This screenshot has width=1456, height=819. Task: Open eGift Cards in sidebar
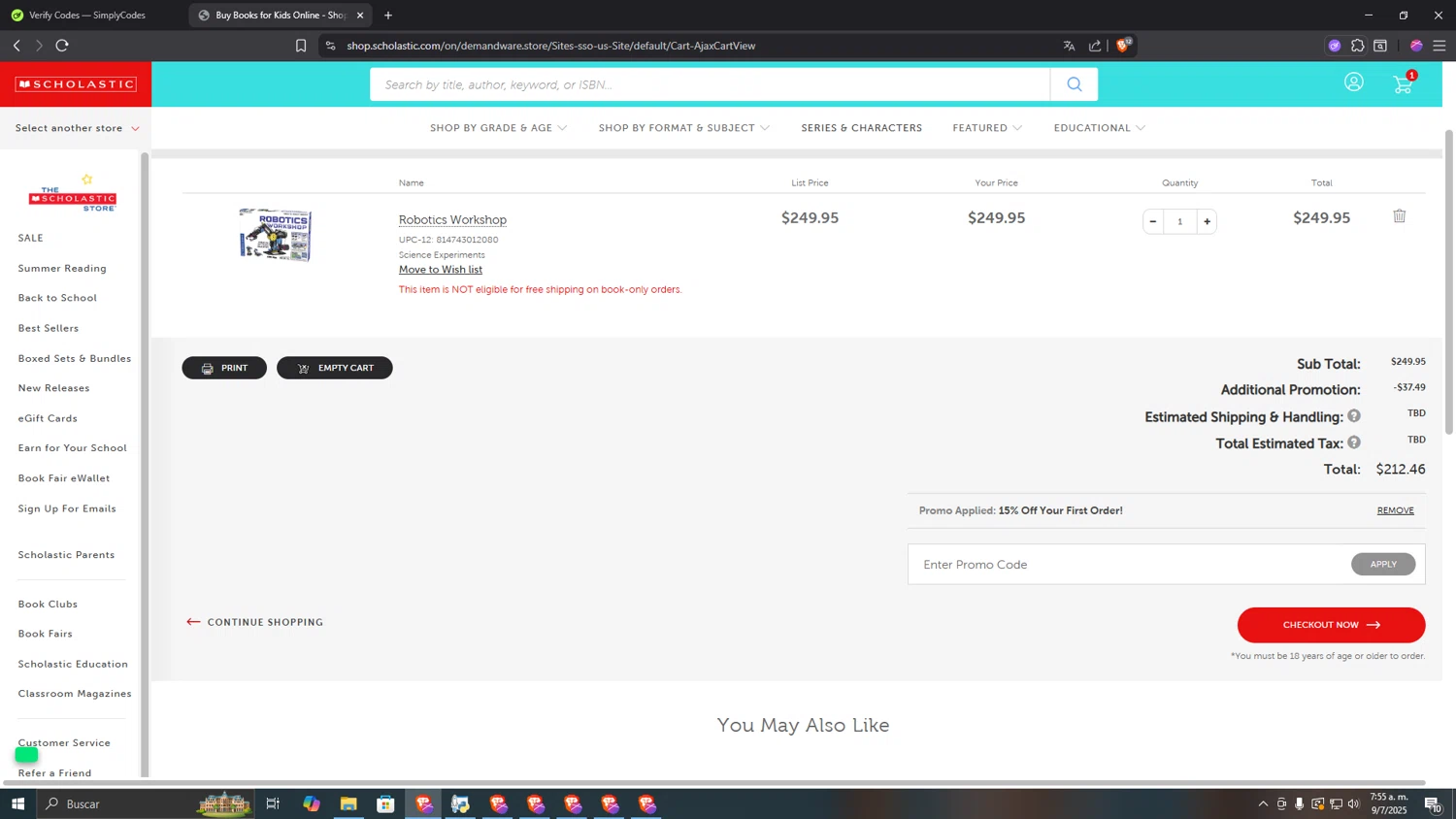48,418
